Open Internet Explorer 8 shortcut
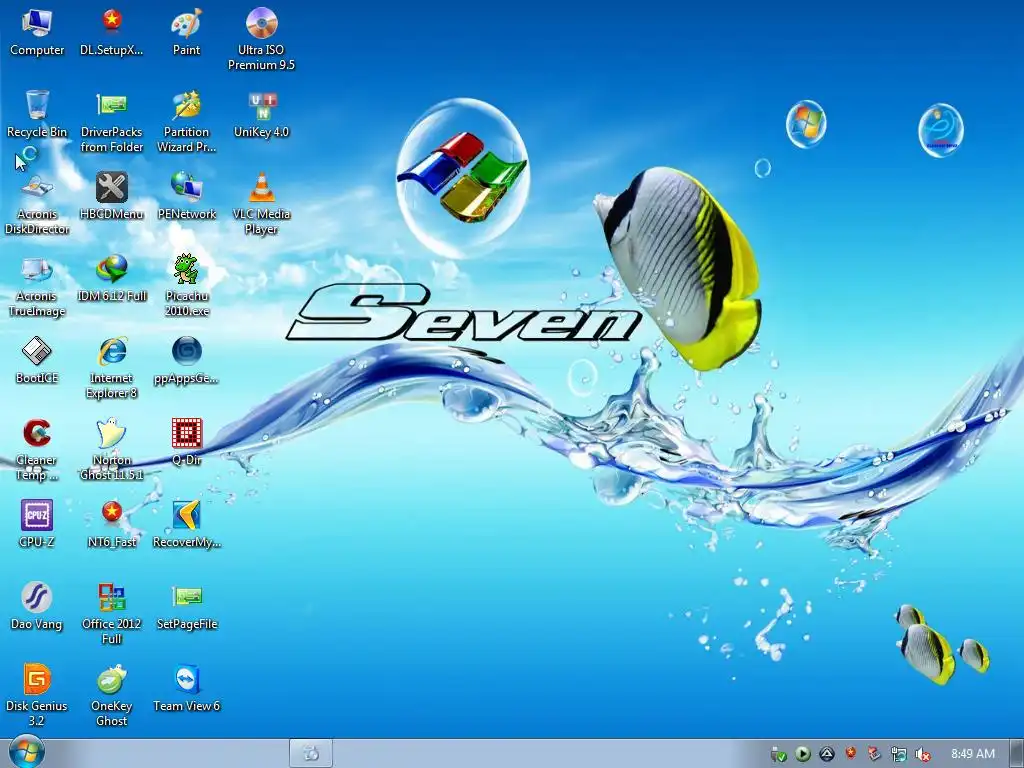The height and width of the screenshot is (768, 1024). click(112, 368)
